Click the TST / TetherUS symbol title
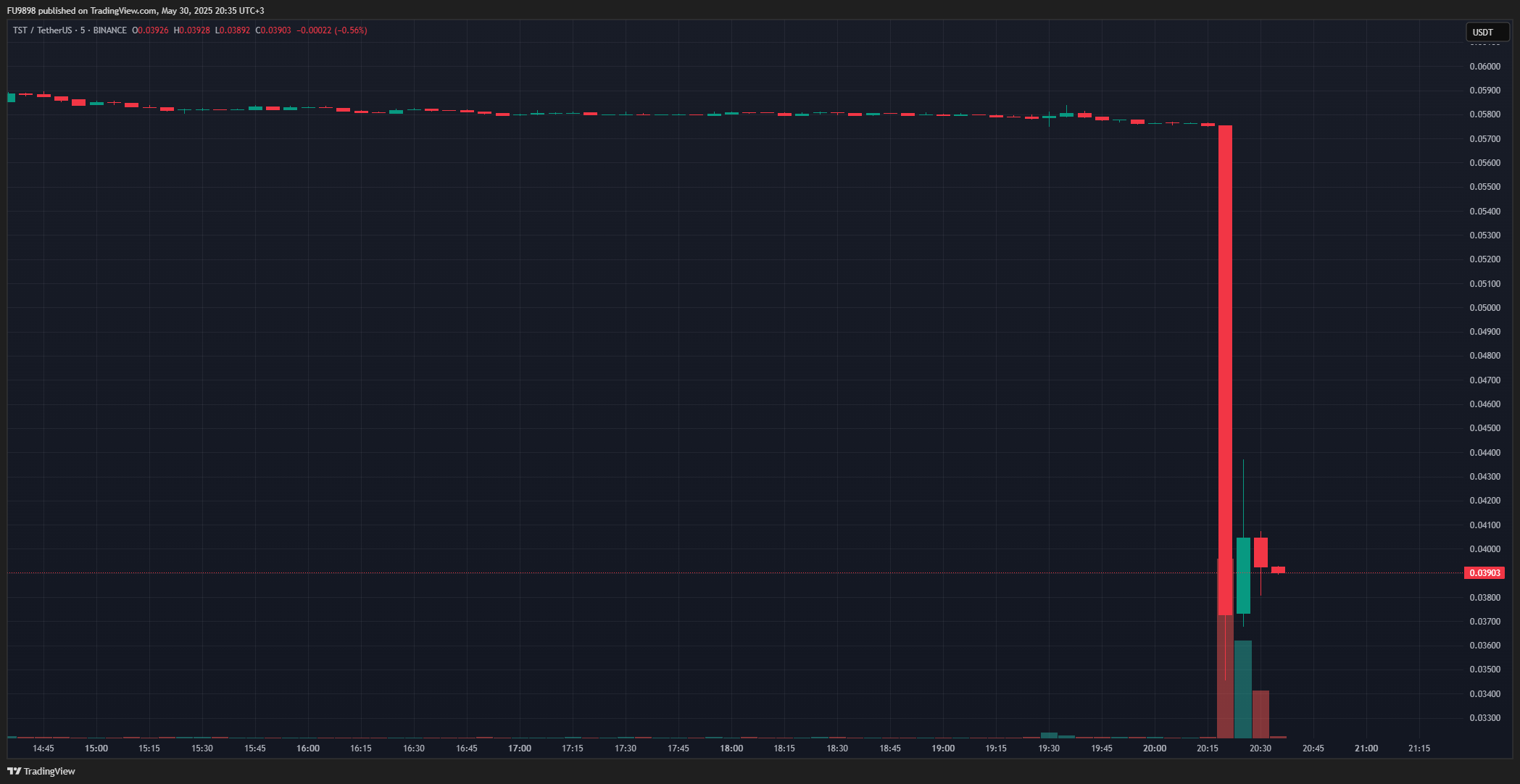The image size is (1520, 784). tap(42, 30)
